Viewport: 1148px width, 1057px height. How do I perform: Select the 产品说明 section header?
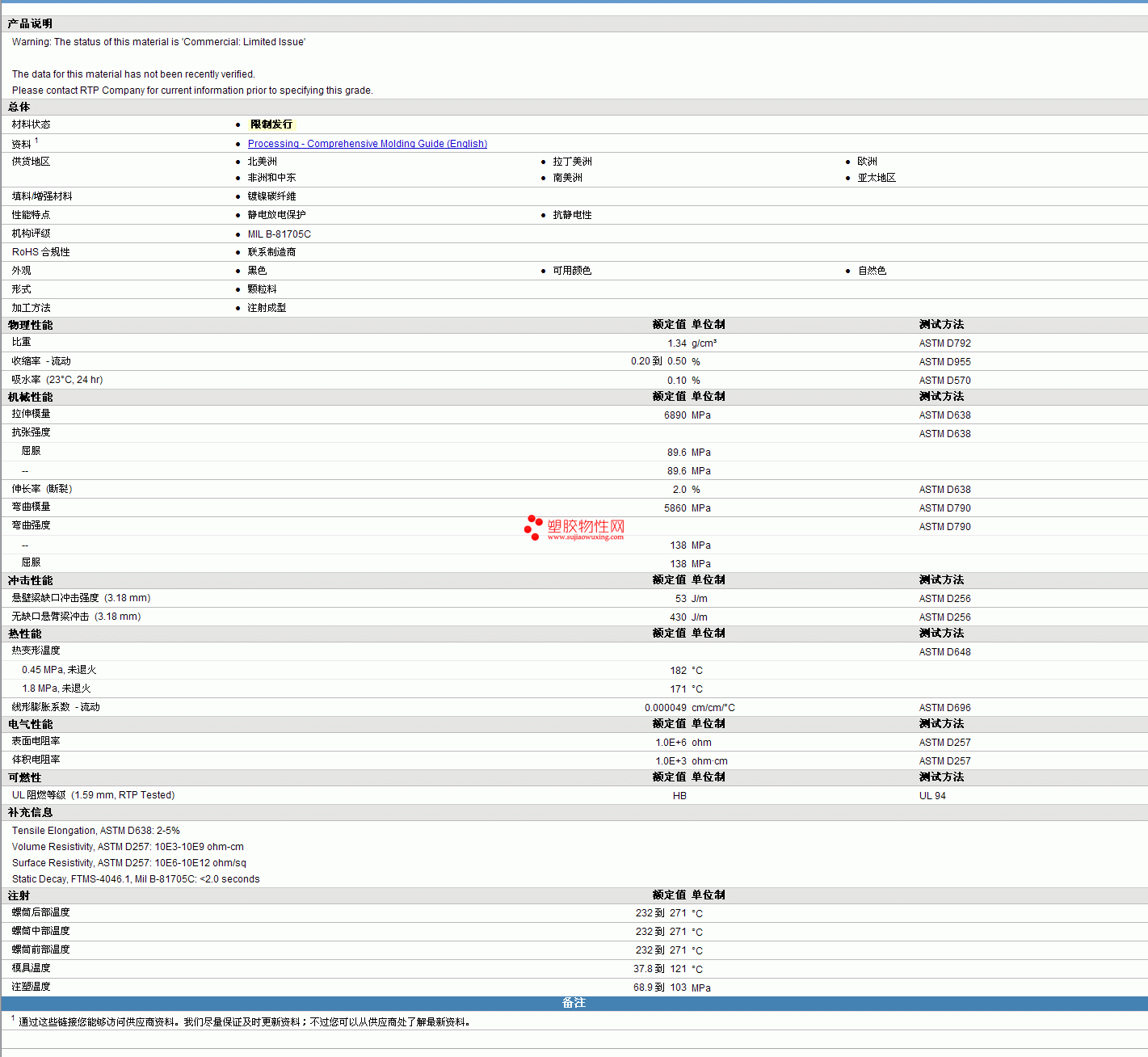pos(30,24)
